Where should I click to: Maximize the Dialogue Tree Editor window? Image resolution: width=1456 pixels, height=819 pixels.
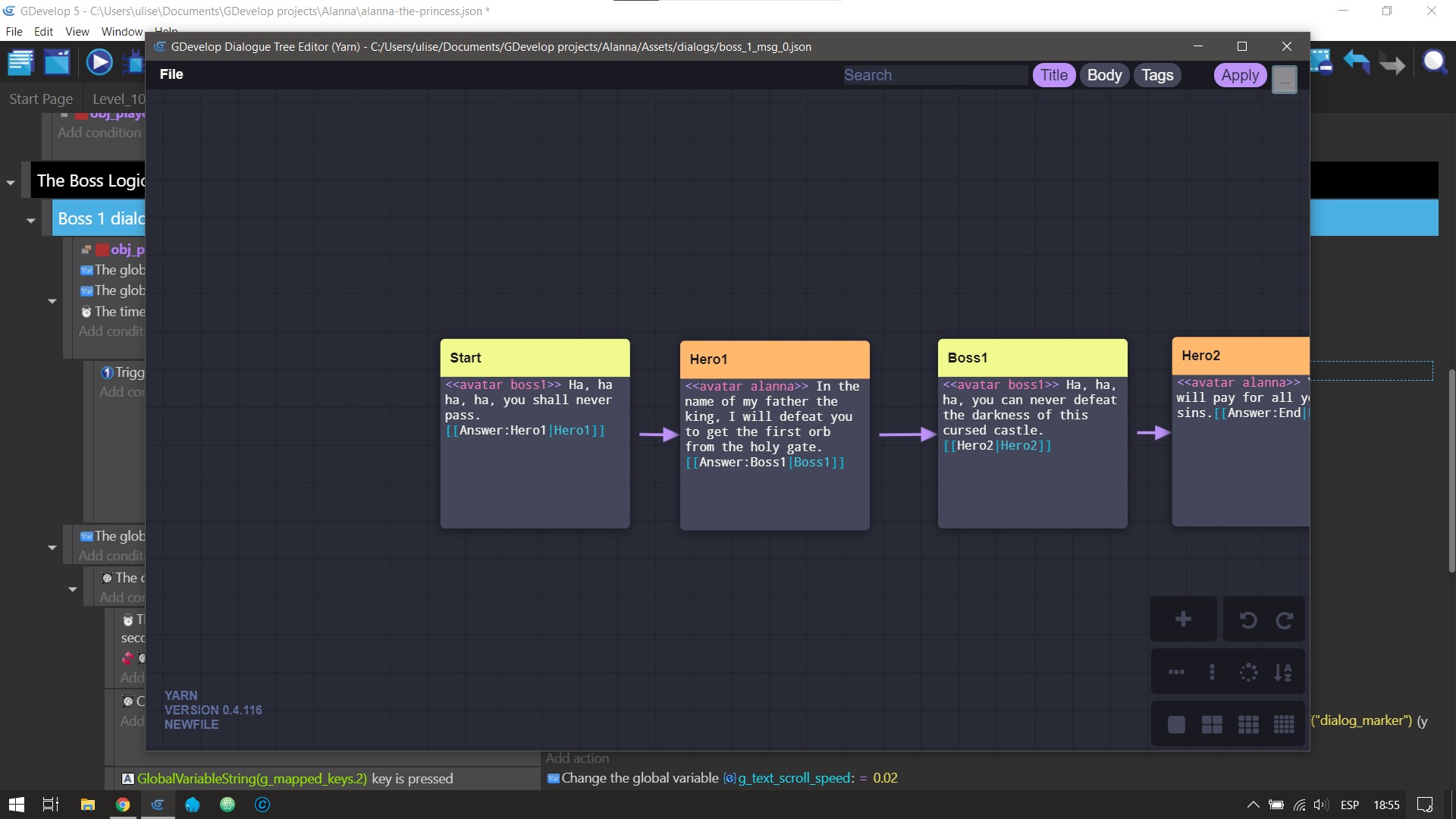tap(1242, 46)
